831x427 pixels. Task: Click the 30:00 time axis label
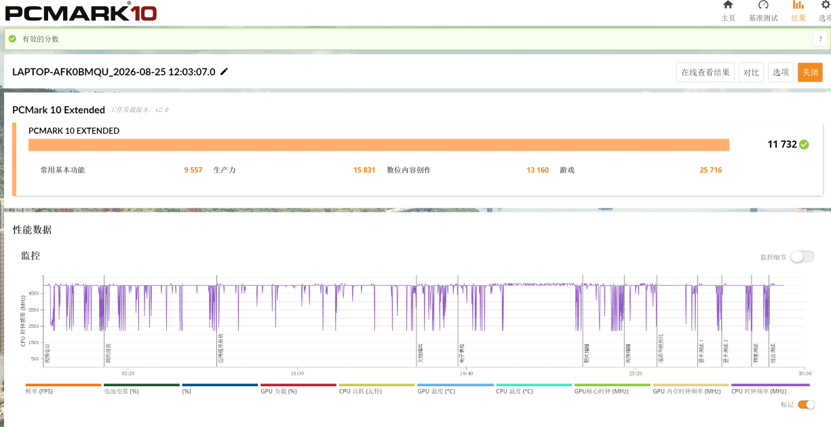(x=805, y=373)
